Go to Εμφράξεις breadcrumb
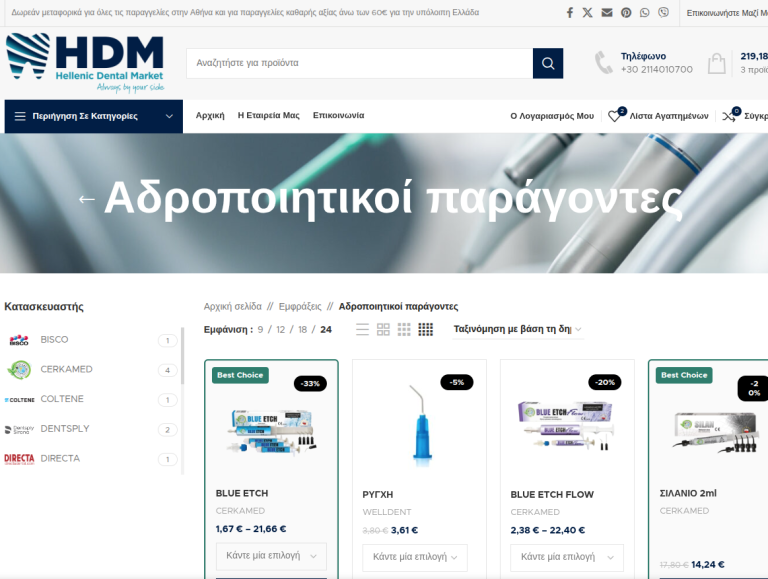 (300, 307)
